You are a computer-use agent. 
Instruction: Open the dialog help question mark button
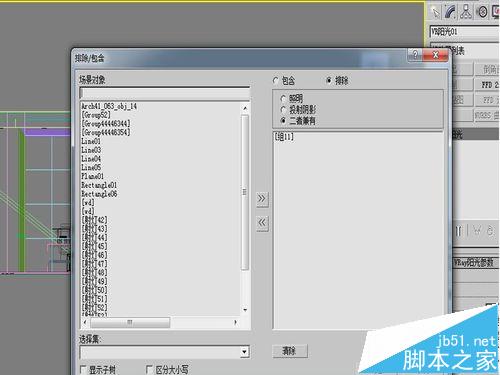pos(415,55)
